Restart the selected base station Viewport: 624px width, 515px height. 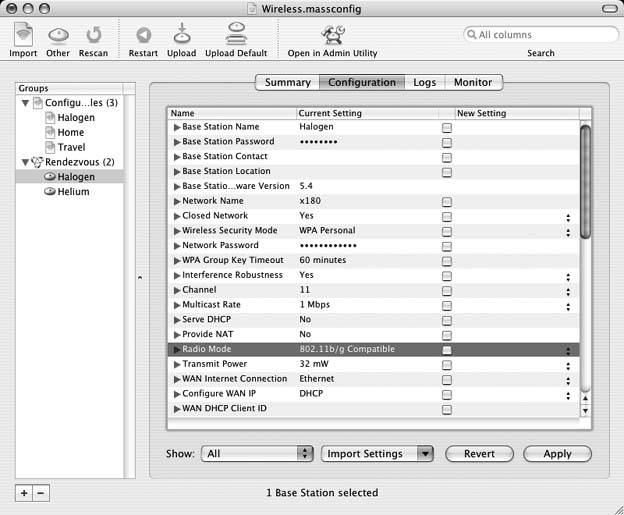coord(143,37)
